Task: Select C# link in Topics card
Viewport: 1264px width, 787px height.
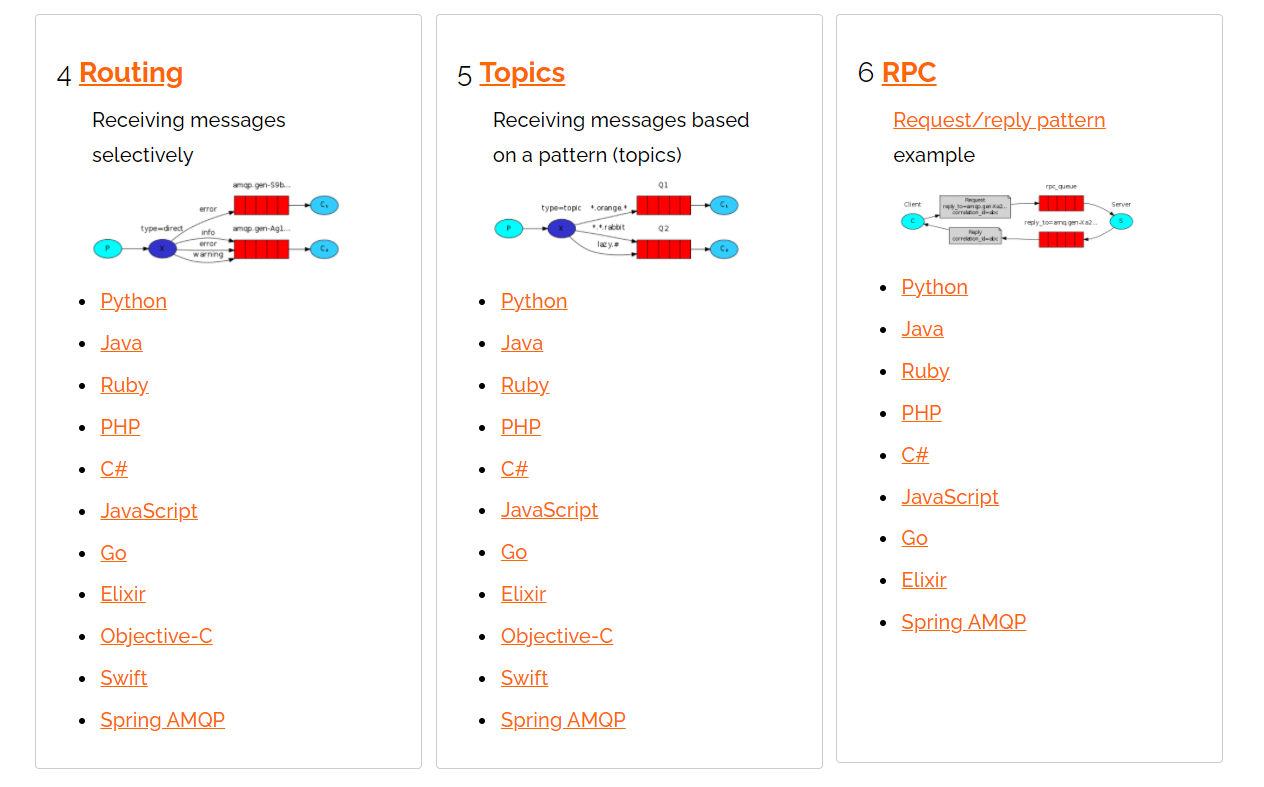Action: pos(515,469)
